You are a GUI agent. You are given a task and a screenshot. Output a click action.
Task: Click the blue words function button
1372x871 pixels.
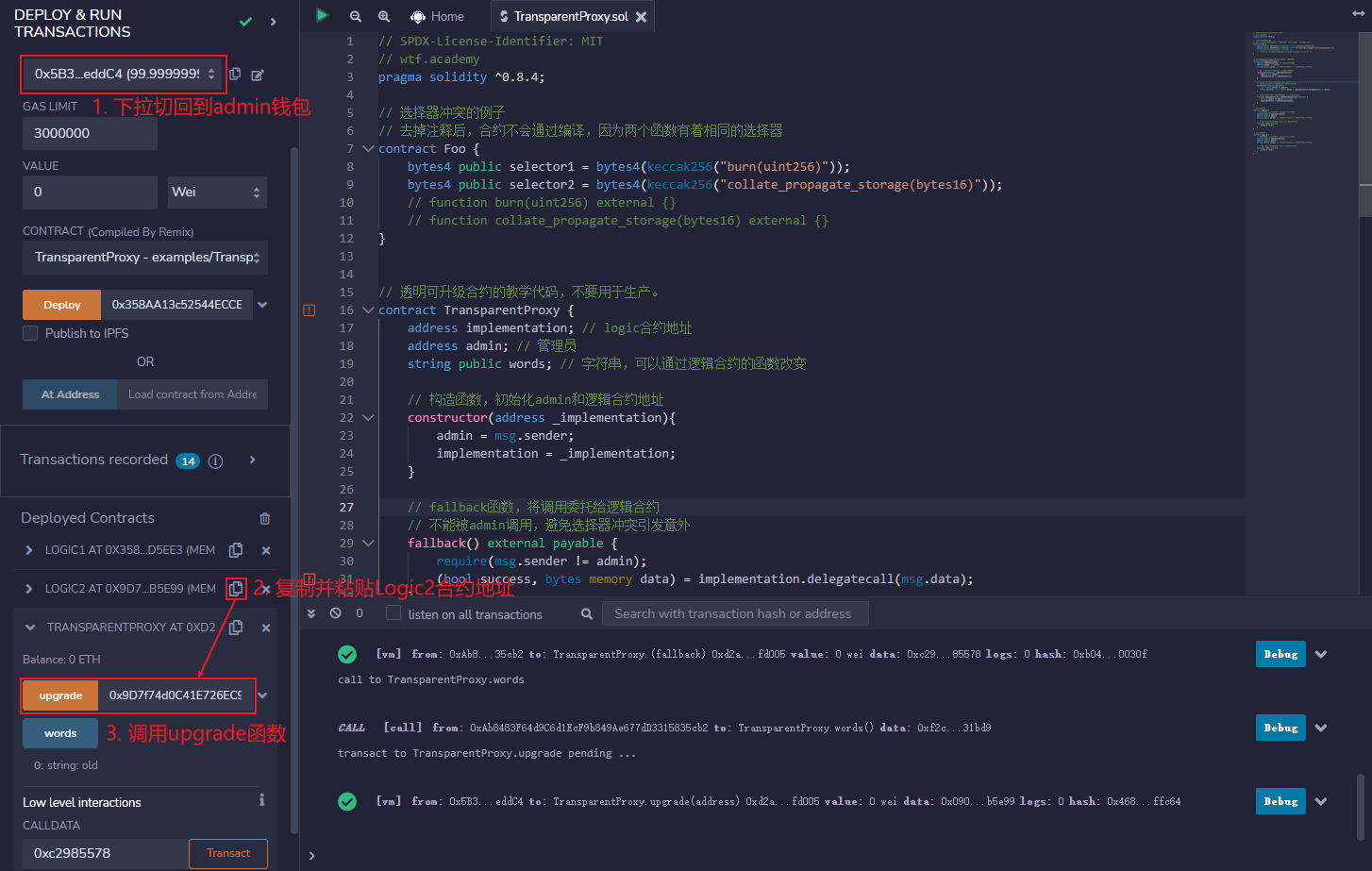tap(60, 733)
